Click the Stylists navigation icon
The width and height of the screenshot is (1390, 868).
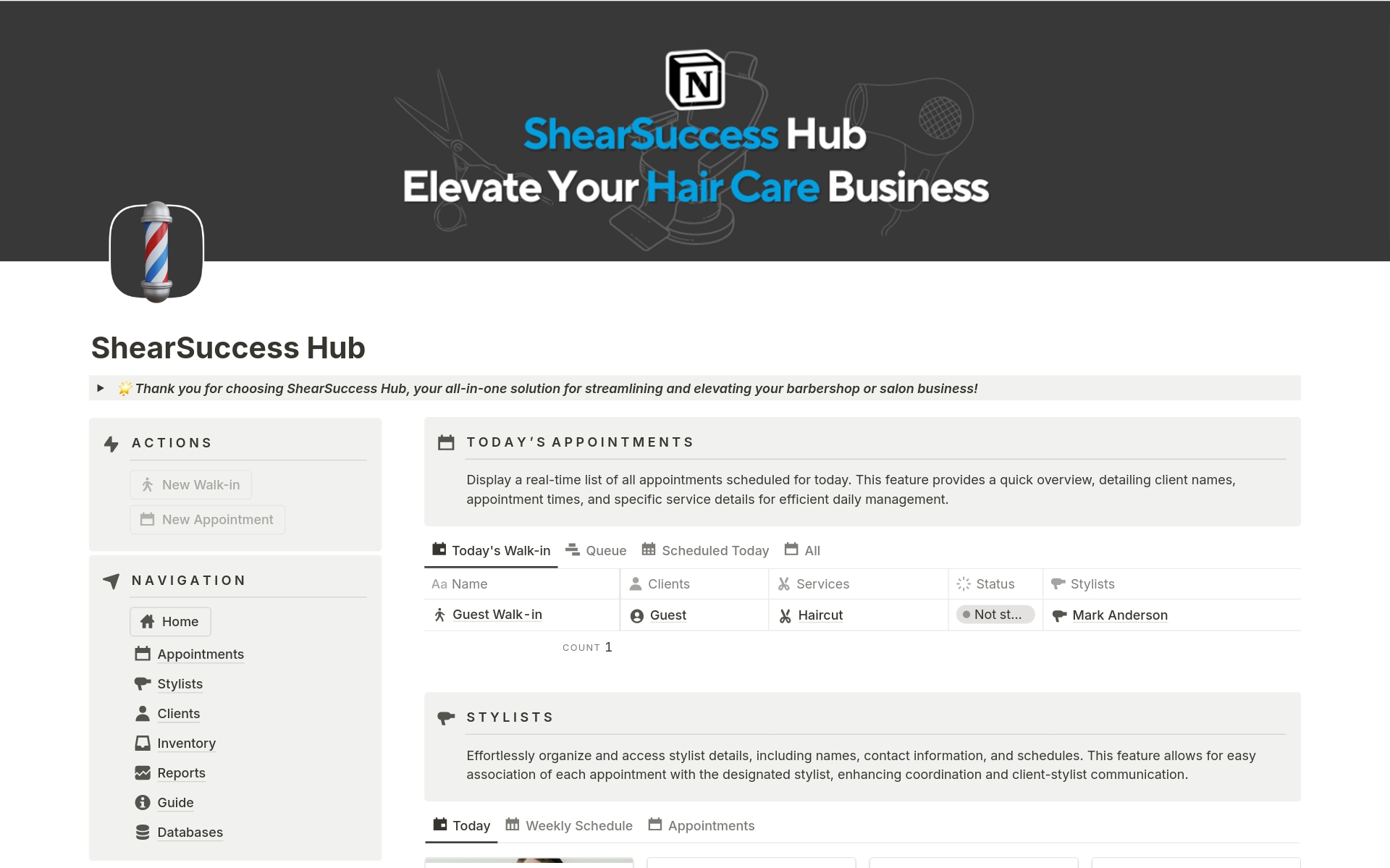(x=143, y=683)
